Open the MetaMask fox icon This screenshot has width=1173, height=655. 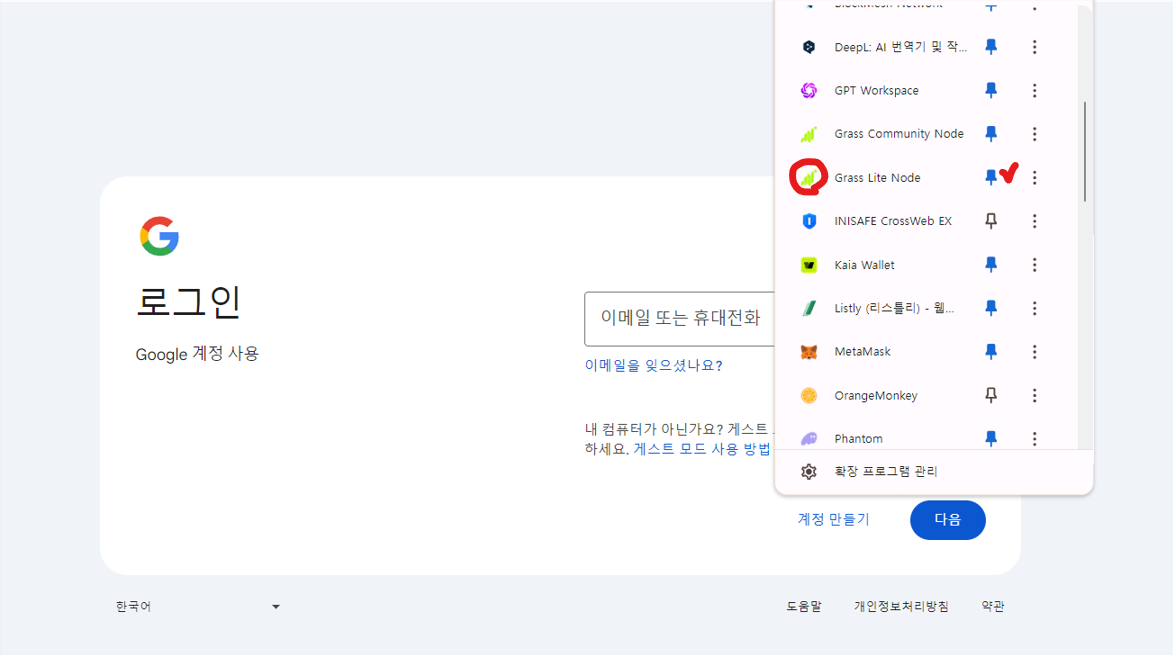(x=809, y=351)
